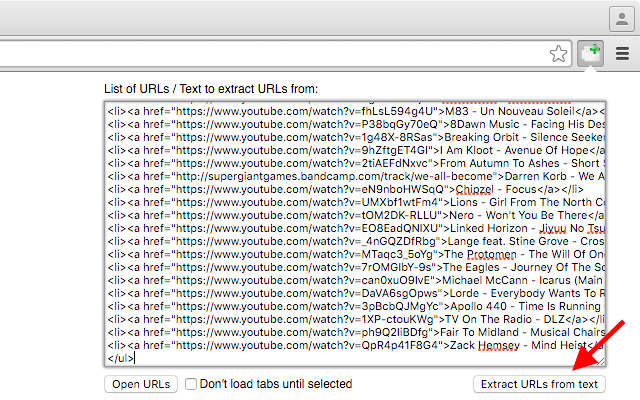Click the line with I Am Kloot - Avenue Of Hope
The image size is (640, 400).
356,151
